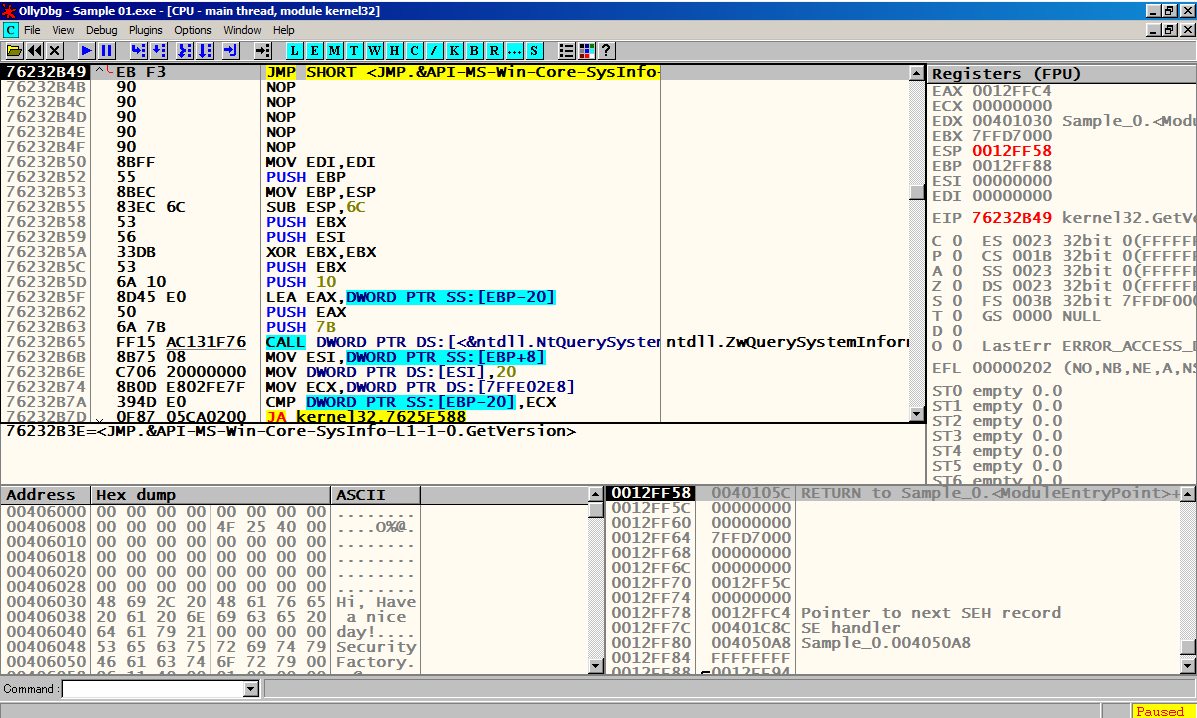Open Call stack with K button
The image size is (1197, 718).
[x=454, y=50]
